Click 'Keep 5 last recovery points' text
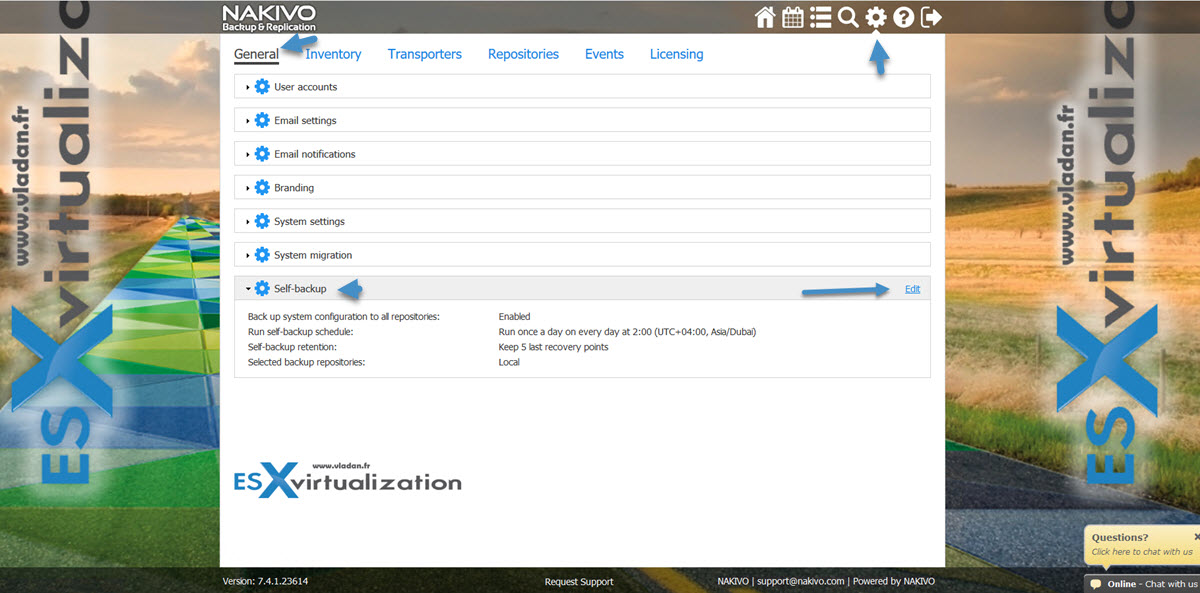 pos(553,347)
